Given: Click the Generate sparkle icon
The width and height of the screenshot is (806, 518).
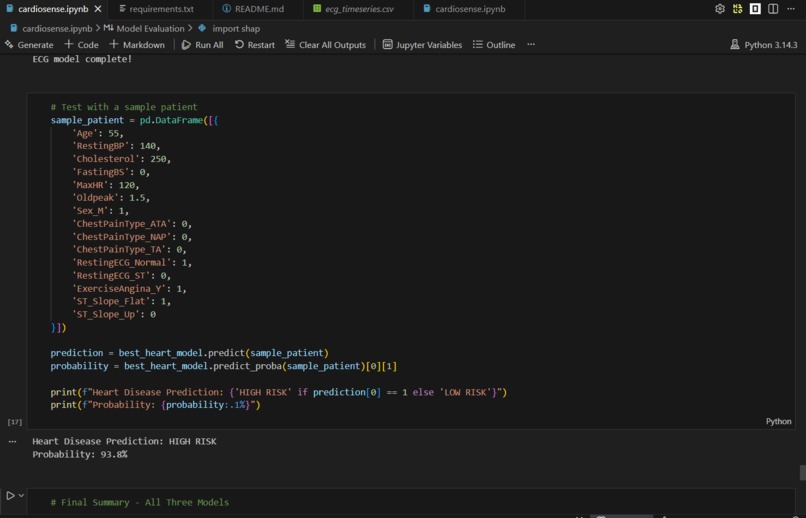Looking at the screenshot, I should (9, 45).
